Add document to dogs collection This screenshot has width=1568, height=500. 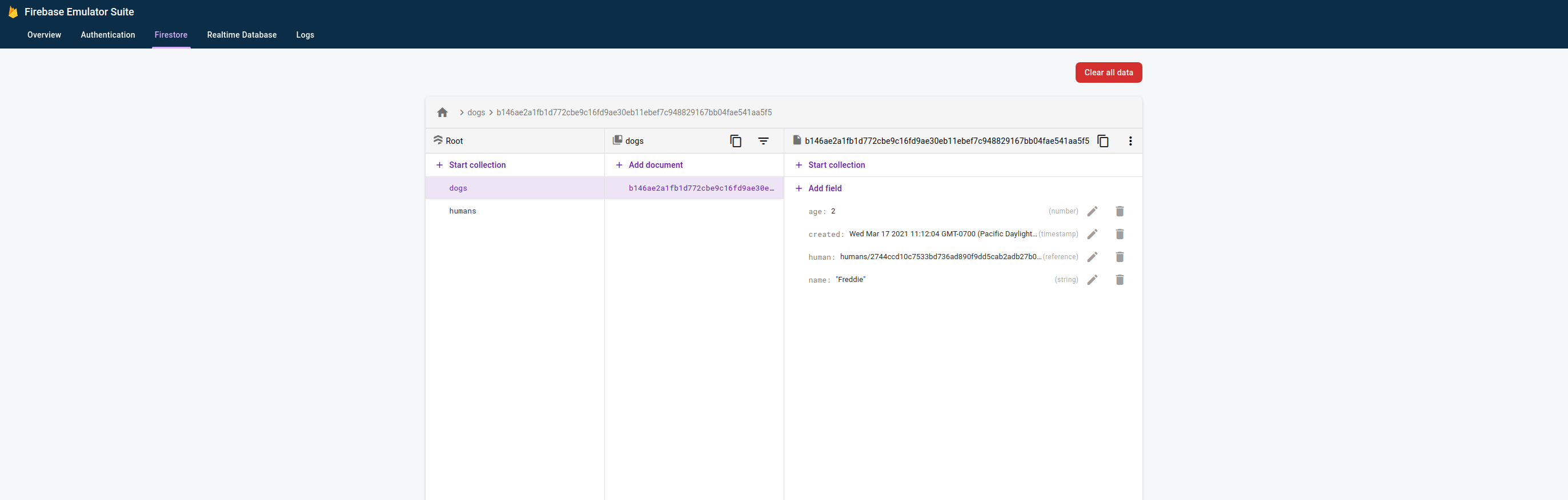tap(649, 165)
